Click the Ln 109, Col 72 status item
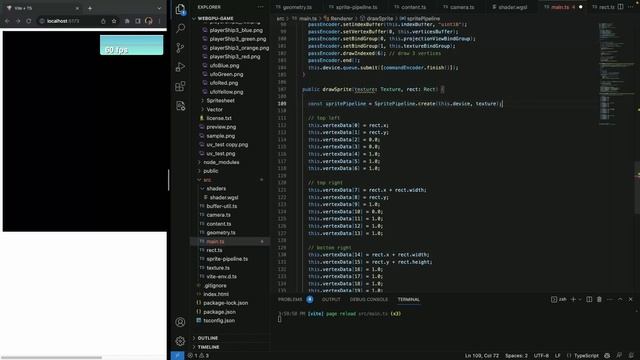 (x=482, y=356)
